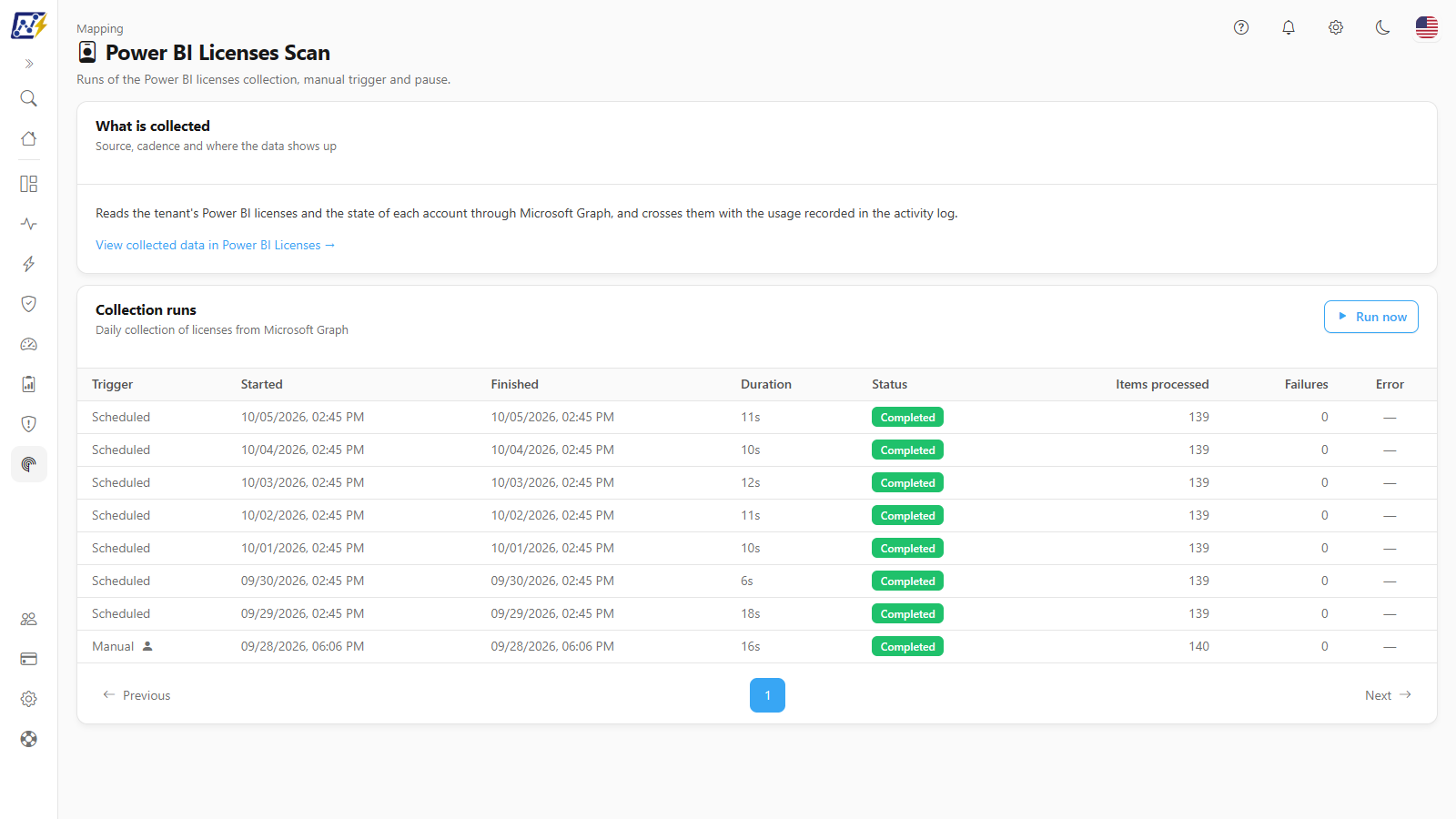Viewport: 1456px width, 819px height.
Task: Click Completed badge in 10/05/2026 row
Action: pos(907,417)
